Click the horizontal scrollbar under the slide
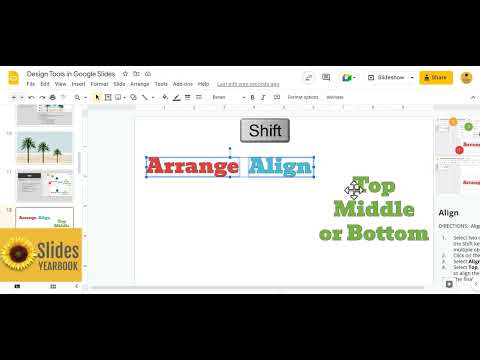Image resolution: width=480 pixels, height=360 pixels. 257,287
